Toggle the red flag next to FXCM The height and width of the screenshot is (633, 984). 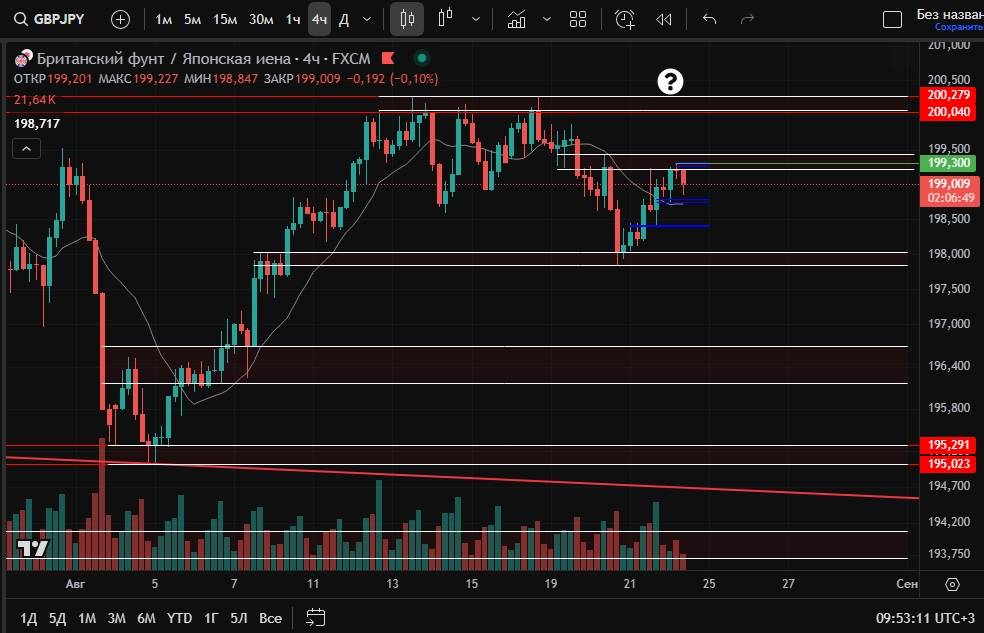point(386,59)
